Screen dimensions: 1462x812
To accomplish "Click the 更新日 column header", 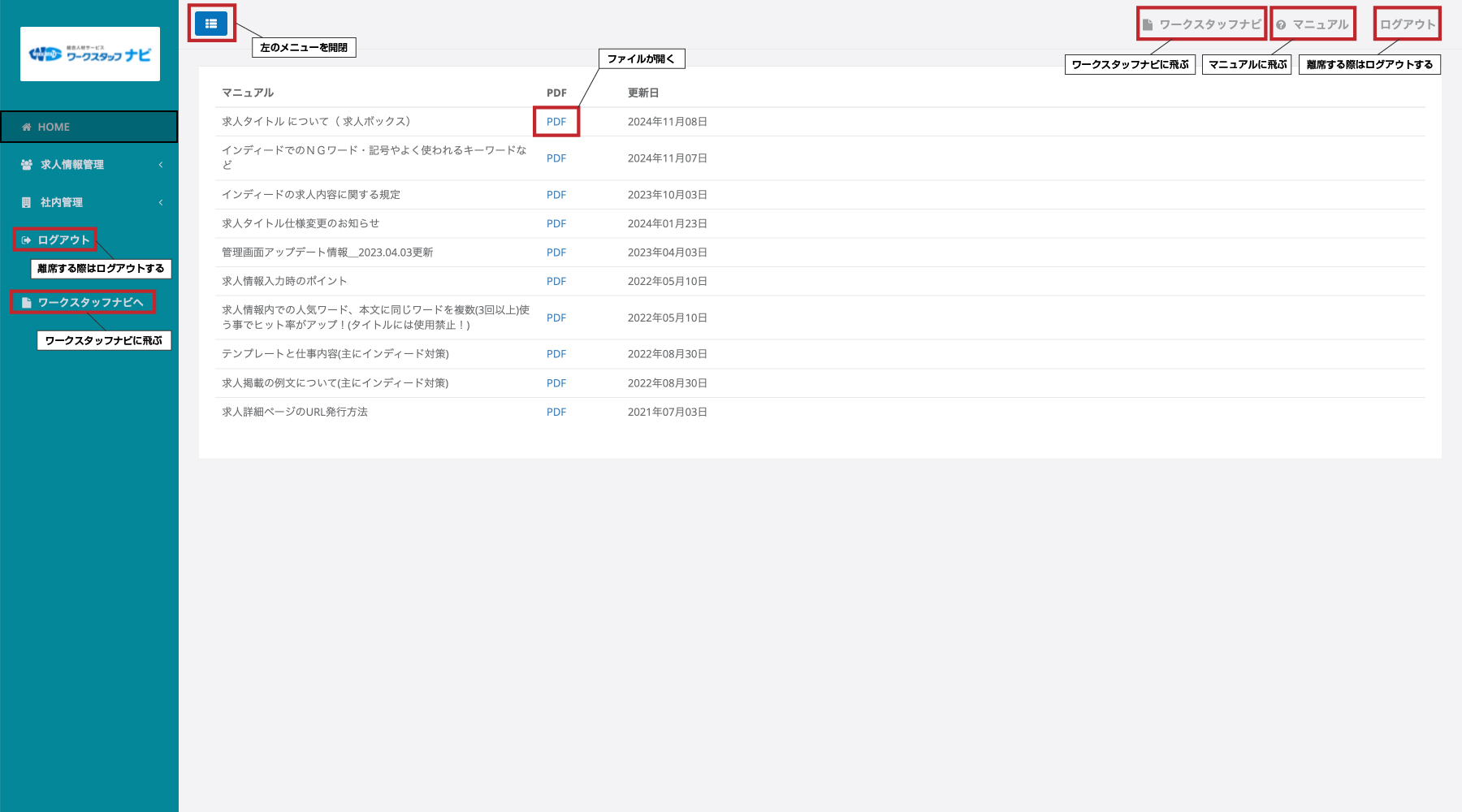I will (643, 93).
